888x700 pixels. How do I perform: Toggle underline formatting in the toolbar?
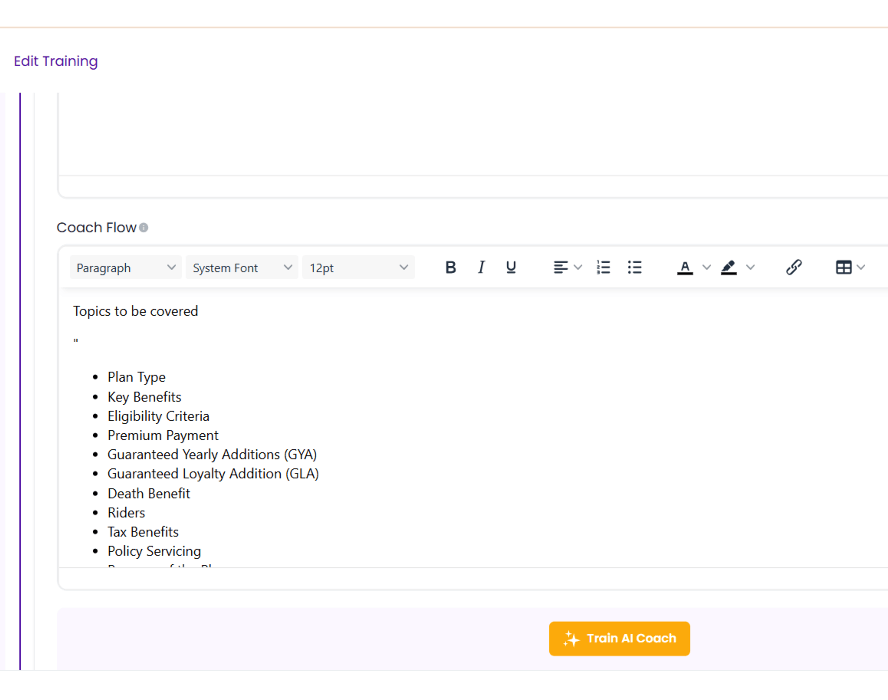[511, 268]
